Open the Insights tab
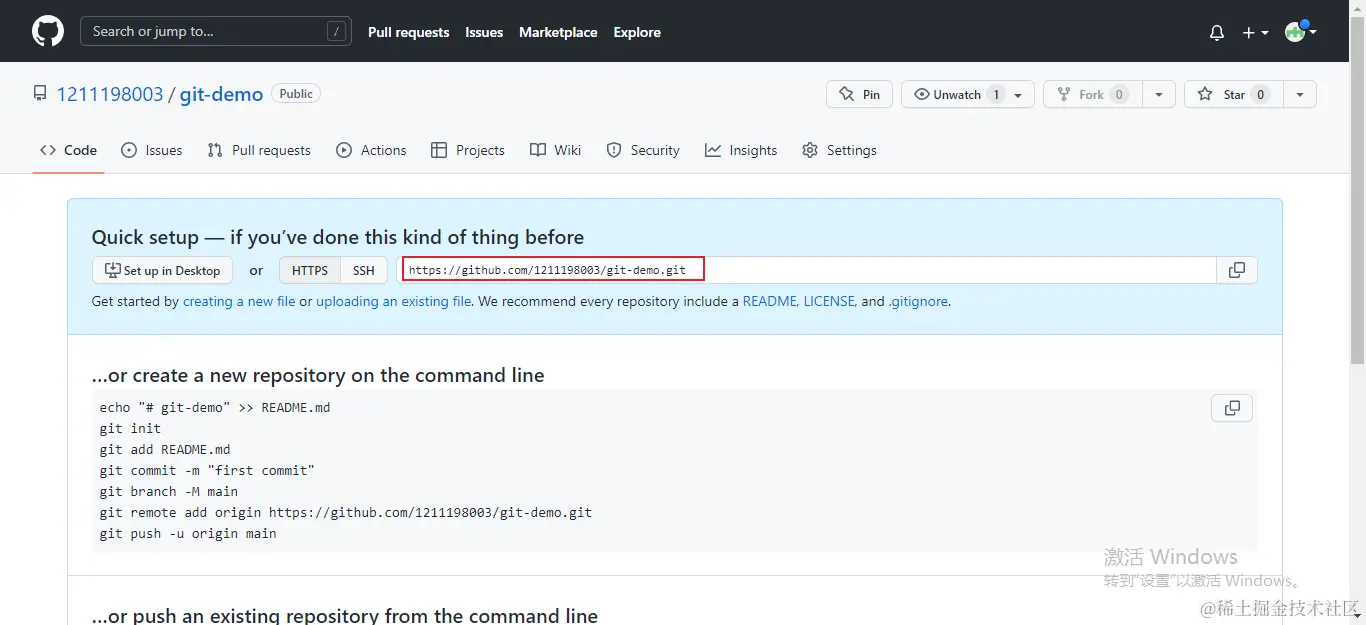 pyautogui.click(x=741, y=150)
